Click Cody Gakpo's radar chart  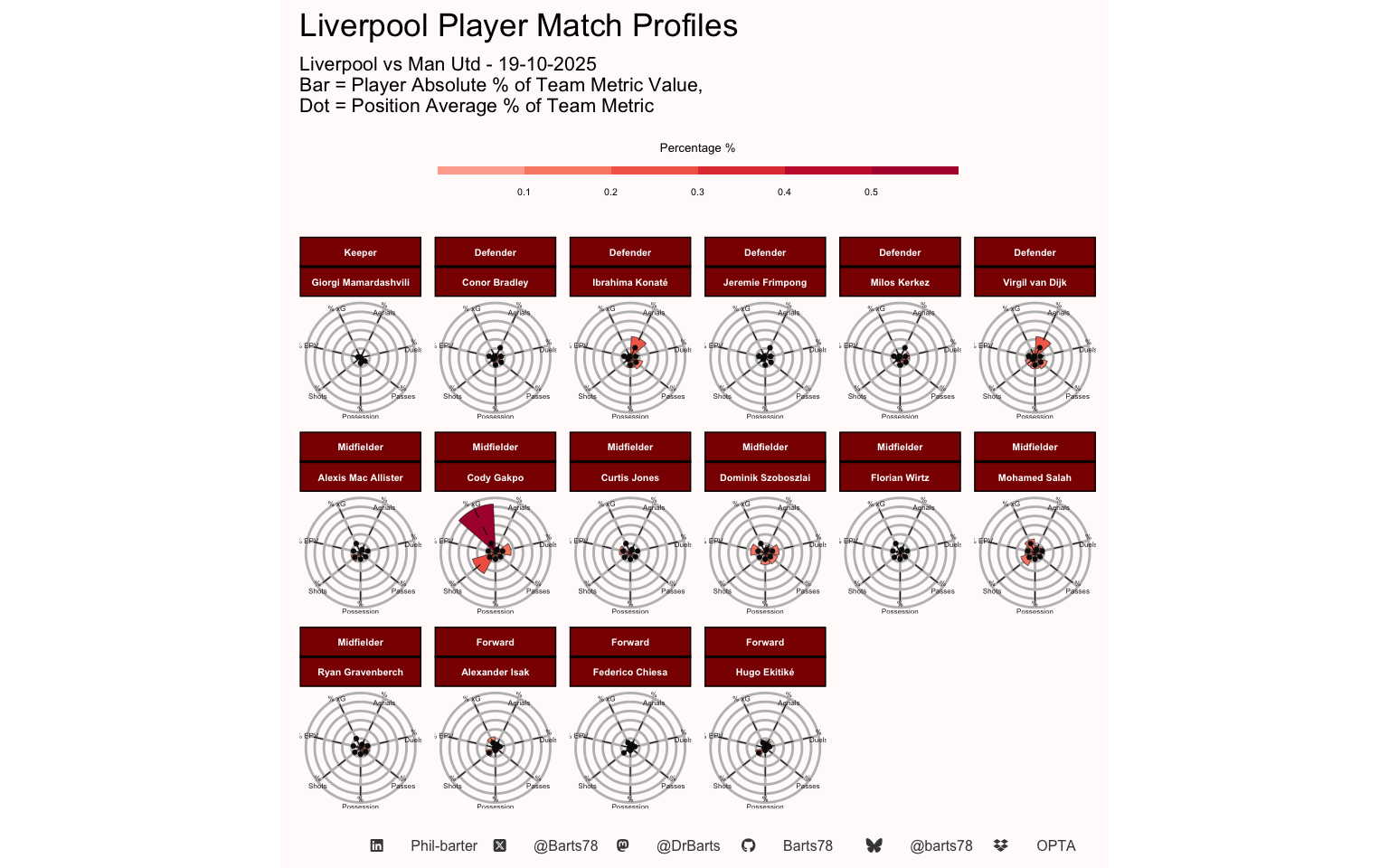pyautogui.click(x=496, y=552)
